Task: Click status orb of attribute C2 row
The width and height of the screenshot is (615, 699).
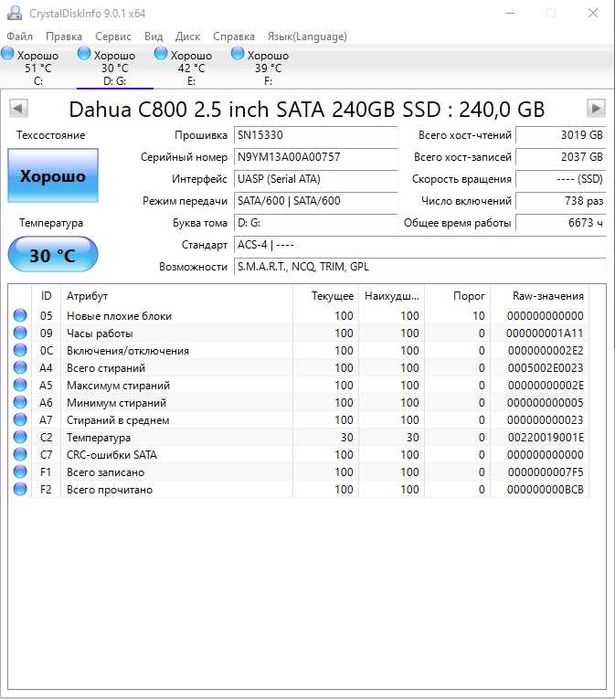Action: (x=20, y=437)
